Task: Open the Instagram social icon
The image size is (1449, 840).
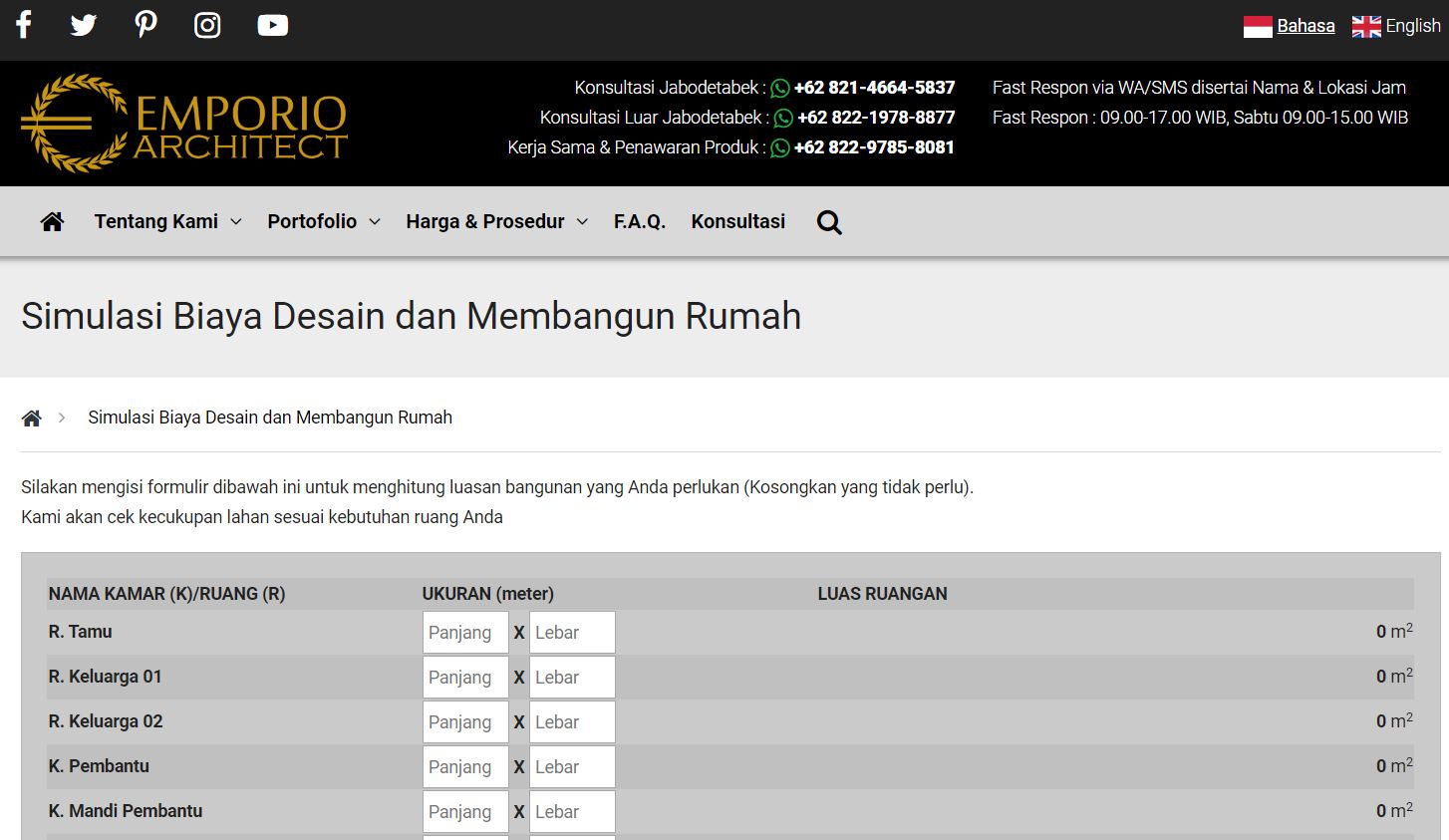Action: click(207, 25)
